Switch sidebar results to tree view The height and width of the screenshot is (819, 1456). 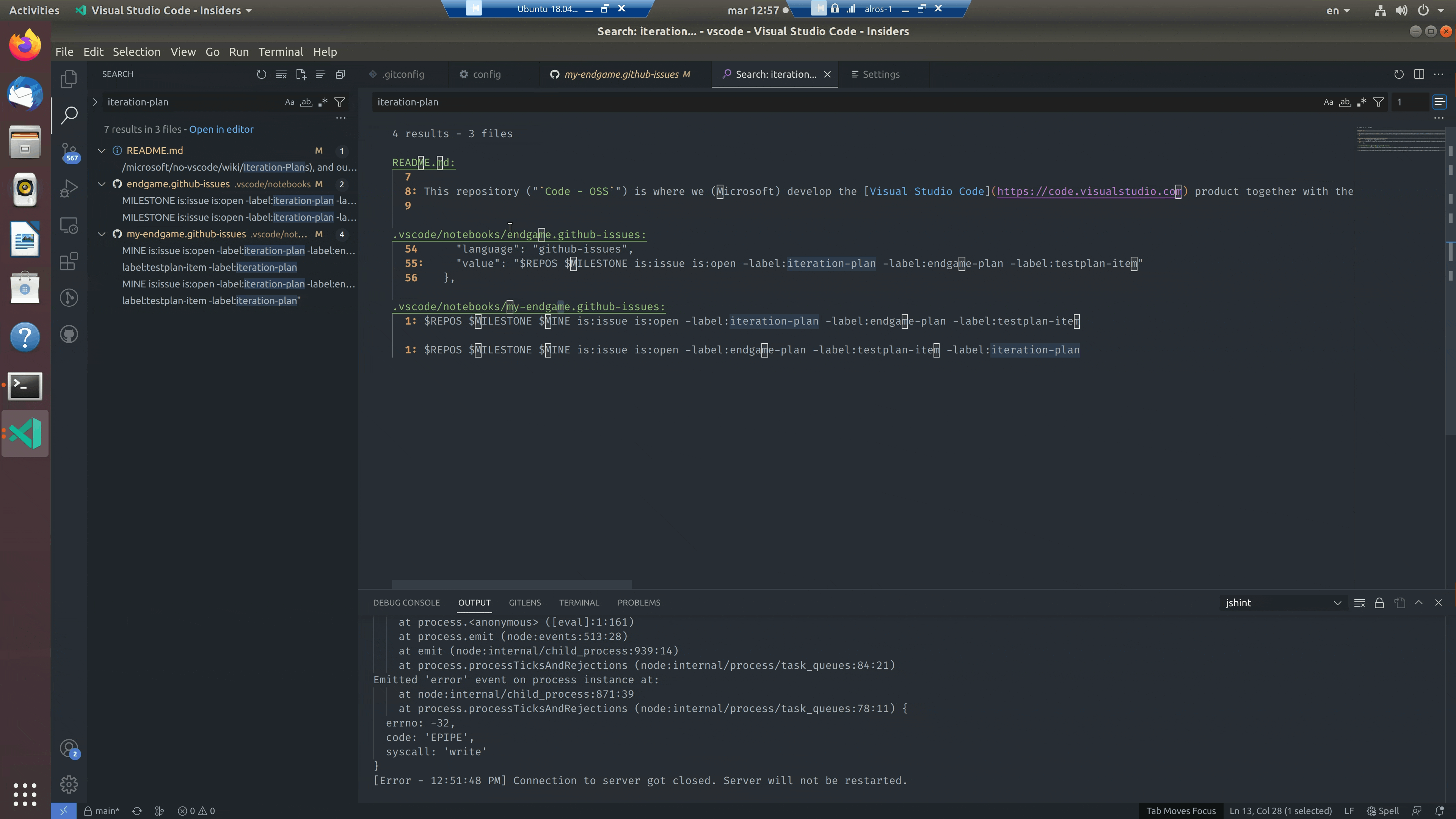coord(320,74)
